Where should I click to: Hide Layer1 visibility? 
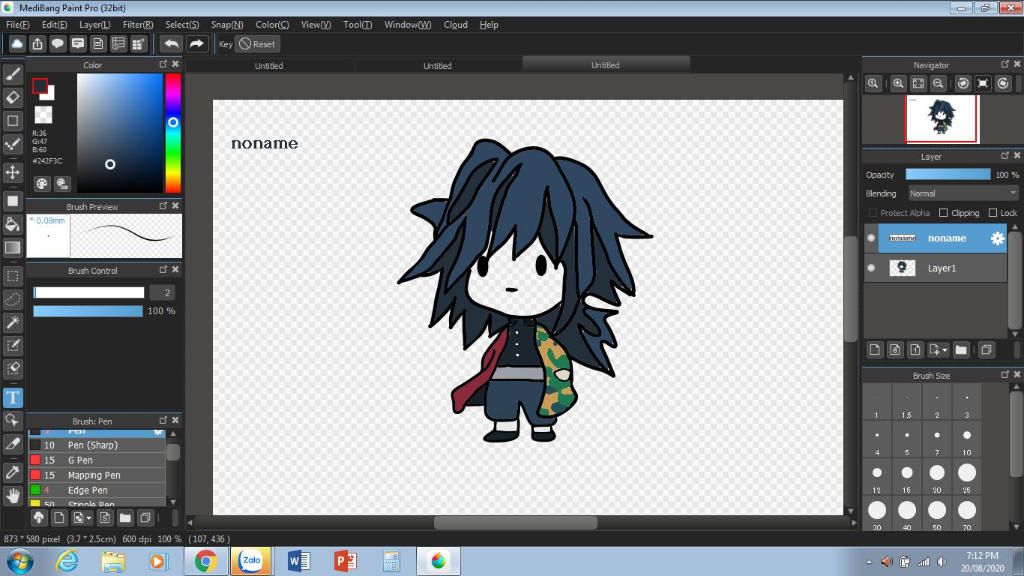[x=871, y=268]
